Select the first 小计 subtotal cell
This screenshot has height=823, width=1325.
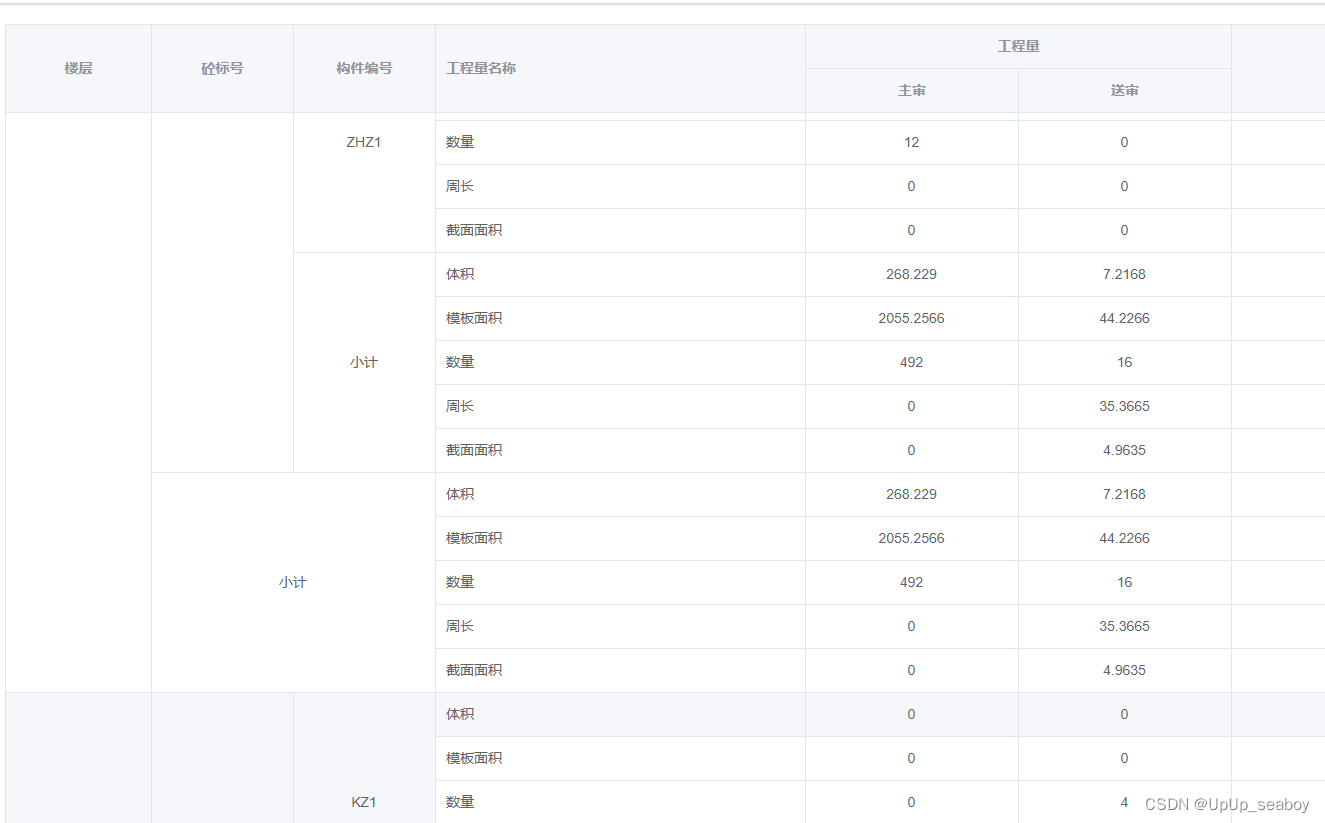pyautogui.click(x=364, y=362)
